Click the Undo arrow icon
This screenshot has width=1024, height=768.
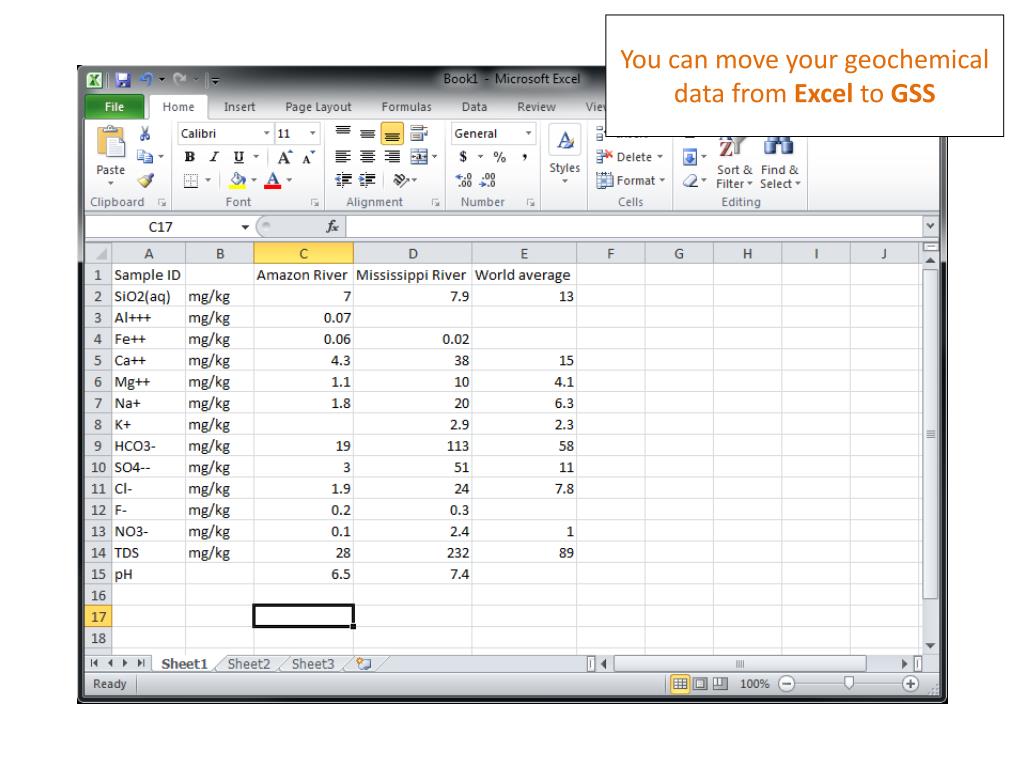click(x=146, y=79)
